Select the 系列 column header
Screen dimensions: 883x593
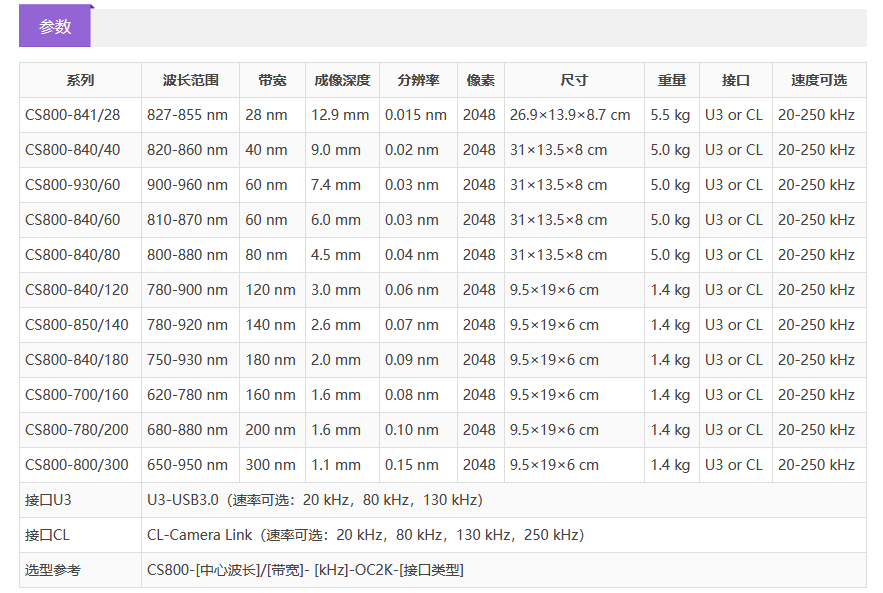click(80, 80)
